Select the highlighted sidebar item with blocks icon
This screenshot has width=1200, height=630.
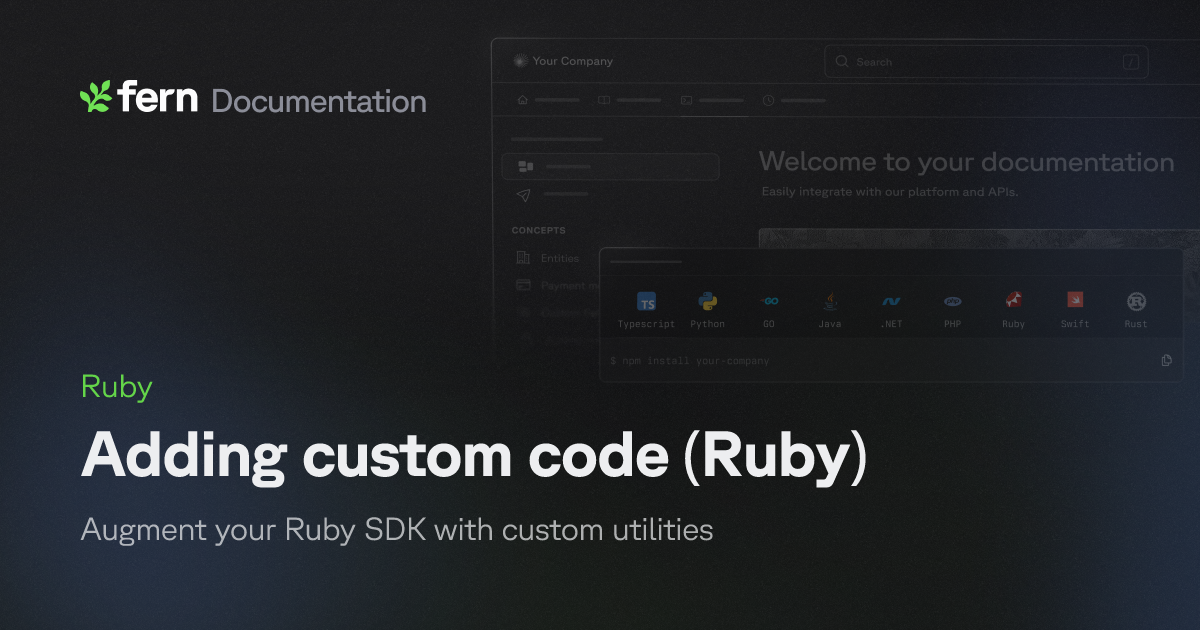point(611,166)
